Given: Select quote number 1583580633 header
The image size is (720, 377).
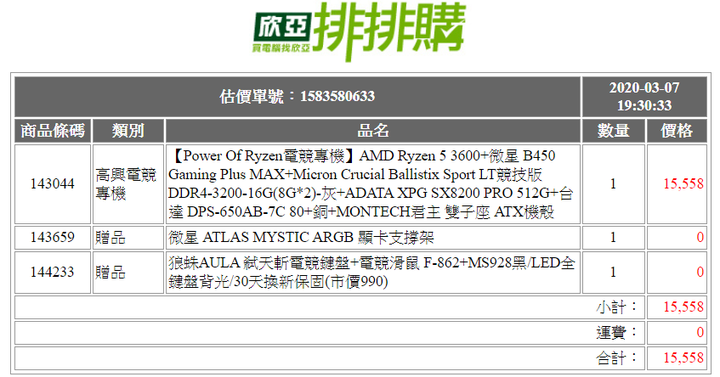Looking at the screenshot, I should [298, 96].
